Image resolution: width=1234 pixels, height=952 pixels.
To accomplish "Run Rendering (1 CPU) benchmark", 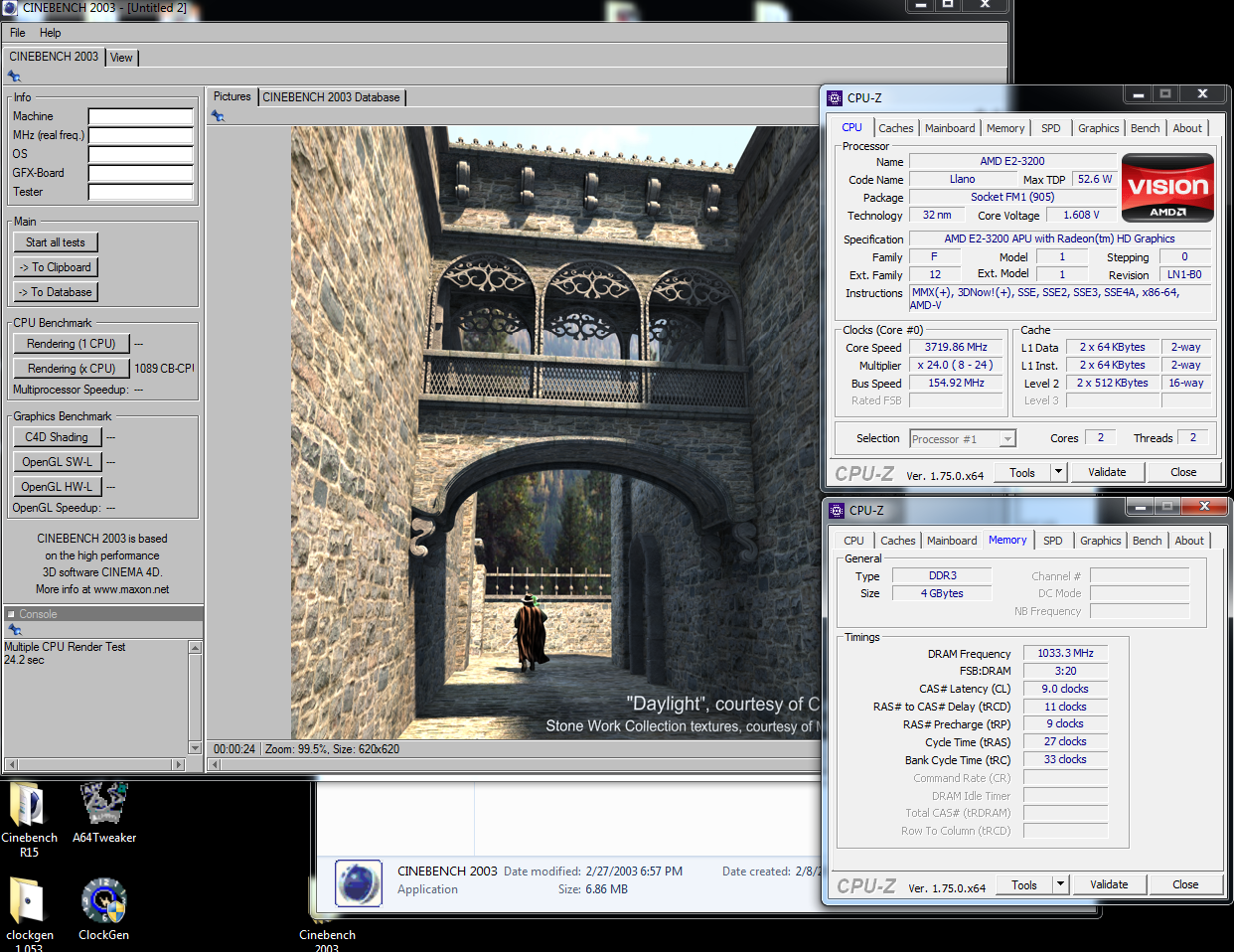I will [72, 344].
